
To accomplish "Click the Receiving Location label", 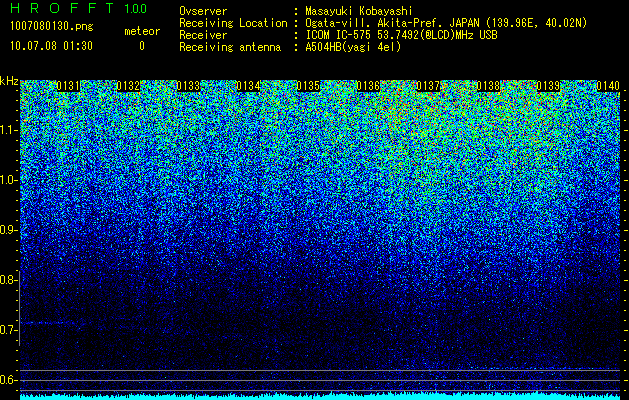I will click(x=233, y=23).
